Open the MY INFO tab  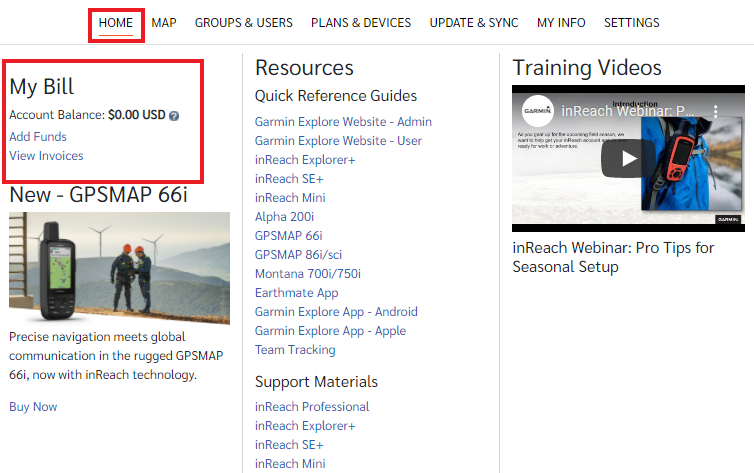tap(561, 23)
